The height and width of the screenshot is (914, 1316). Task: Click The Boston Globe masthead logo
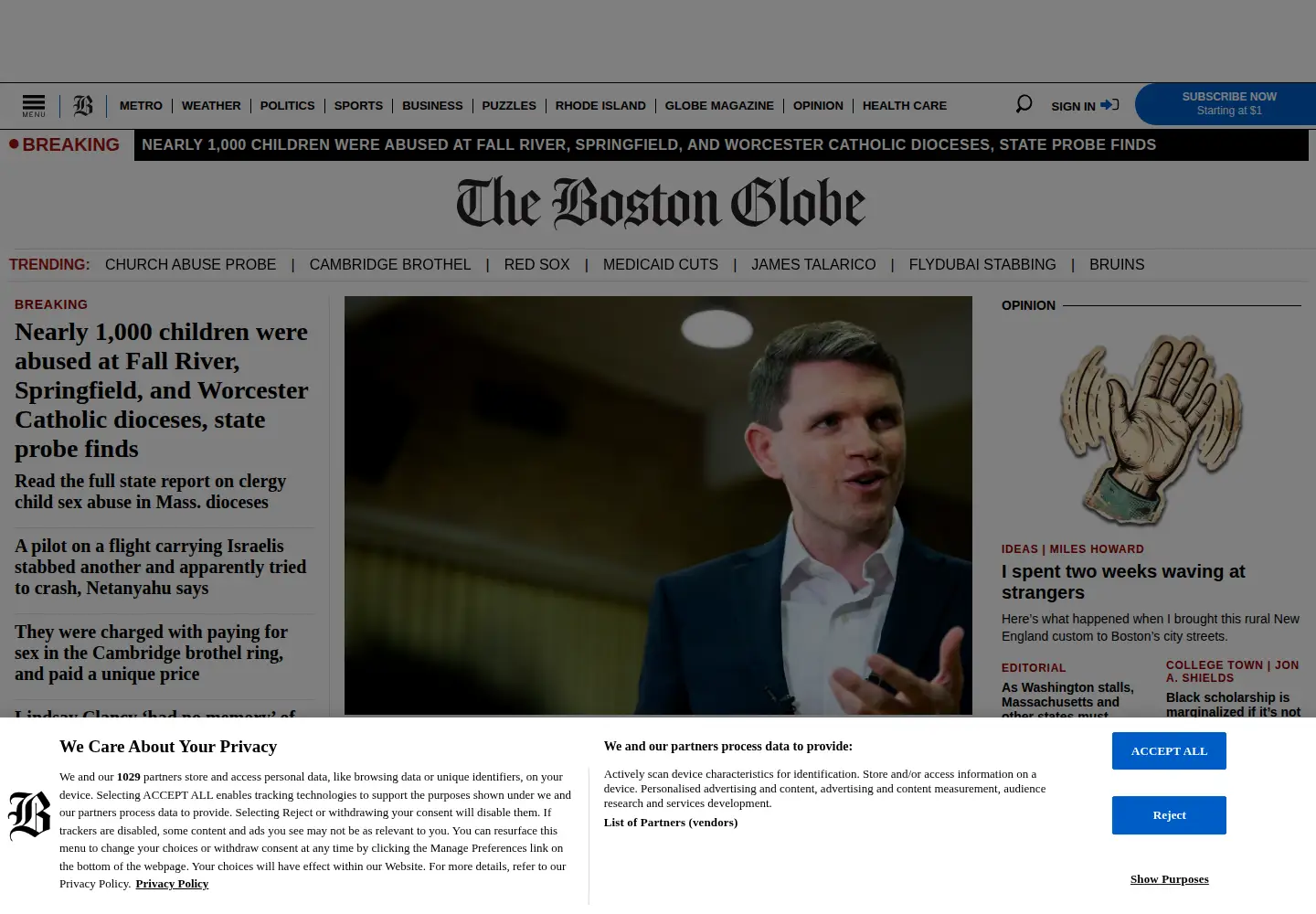tap(661, 203)
